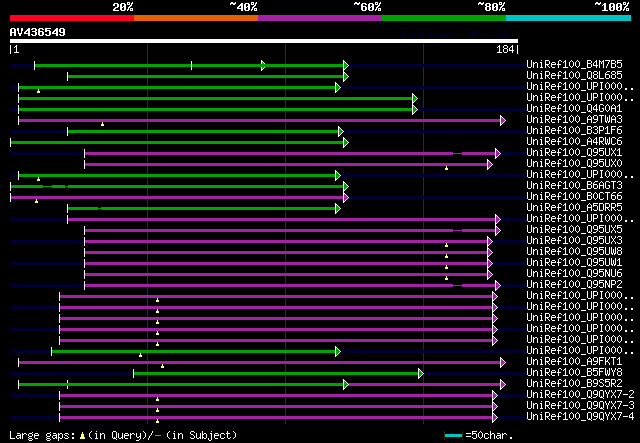
Task: Open the UniRef100_A4RWC6 hit label
Action: tap(574, 142)
